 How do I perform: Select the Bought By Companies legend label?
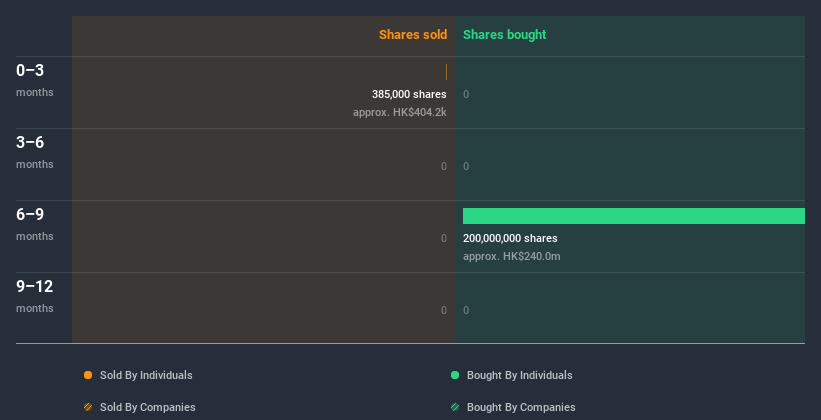coord(521,407)
